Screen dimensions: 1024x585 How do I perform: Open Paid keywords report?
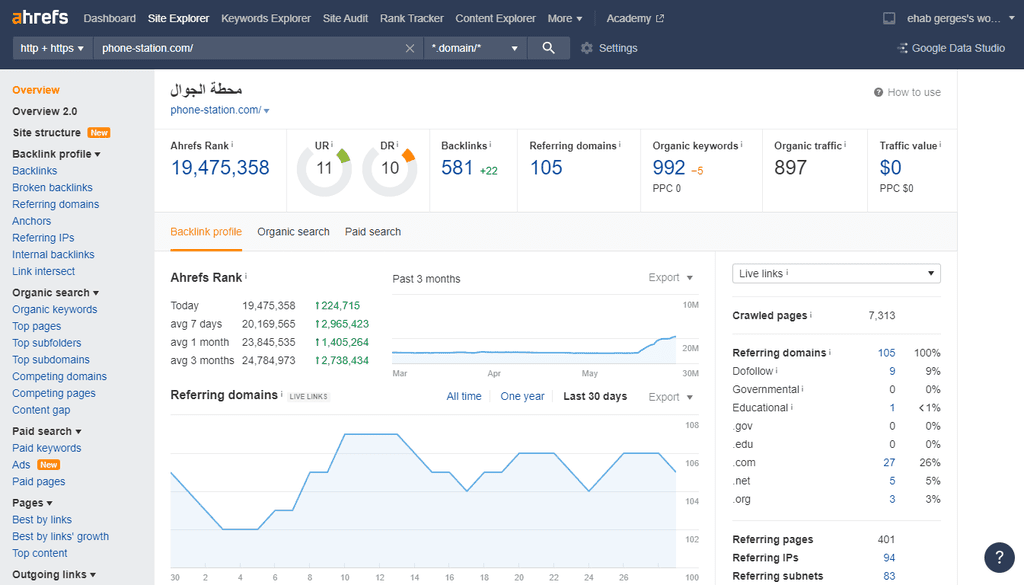click(46, 448)
